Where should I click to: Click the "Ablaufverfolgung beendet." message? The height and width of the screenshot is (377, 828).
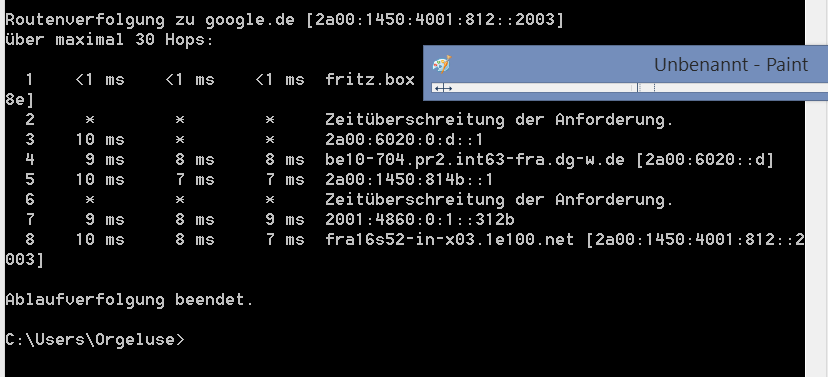coord(129,300)
